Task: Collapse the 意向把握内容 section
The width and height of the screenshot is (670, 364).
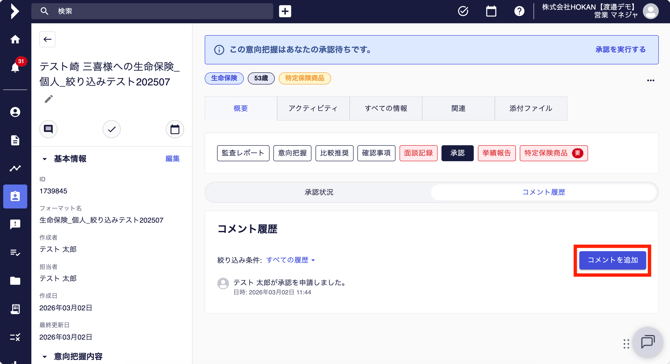Action: point(44,356)
